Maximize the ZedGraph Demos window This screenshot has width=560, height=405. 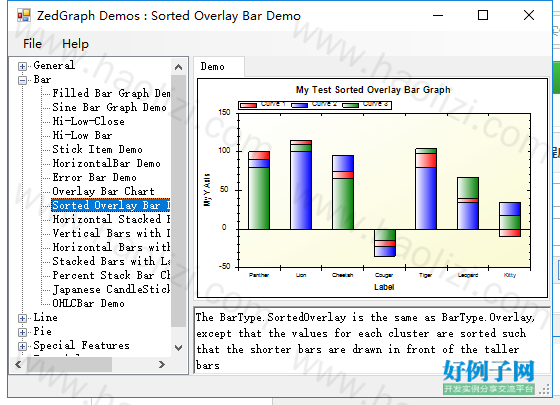click(x=483, y=15)
